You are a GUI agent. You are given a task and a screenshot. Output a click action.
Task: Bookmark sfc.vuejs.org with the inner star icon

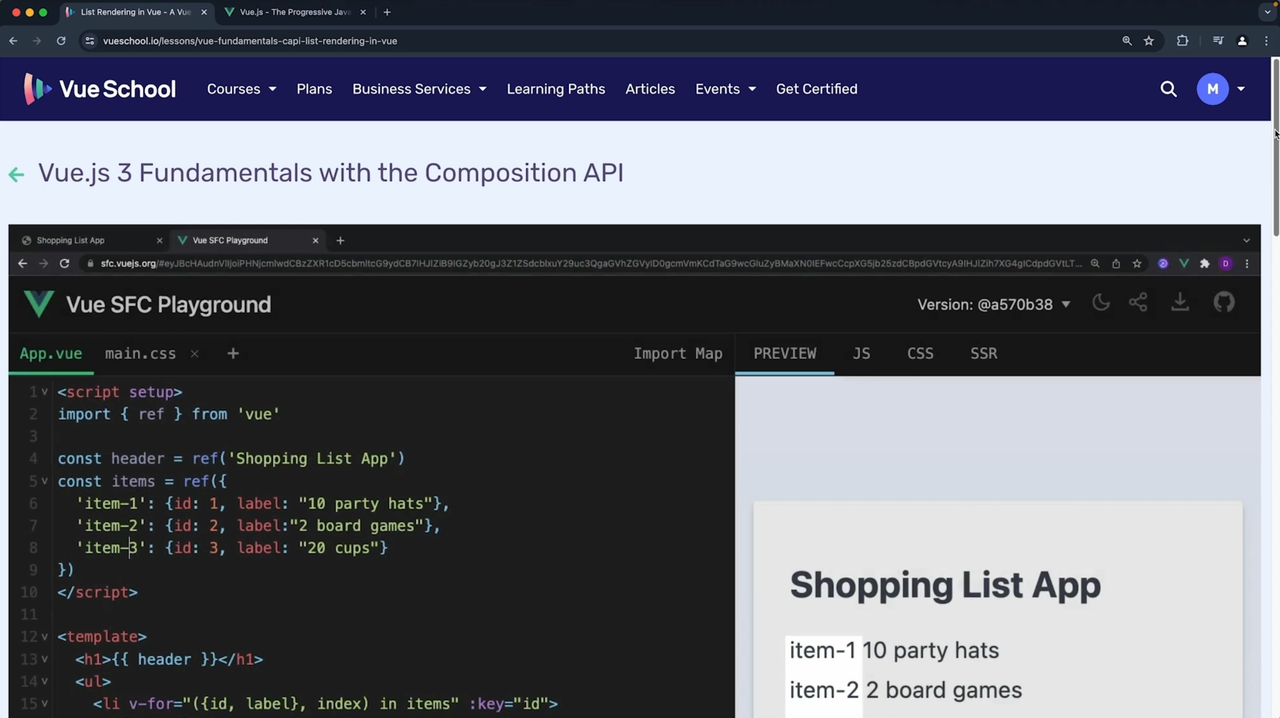1137,263
